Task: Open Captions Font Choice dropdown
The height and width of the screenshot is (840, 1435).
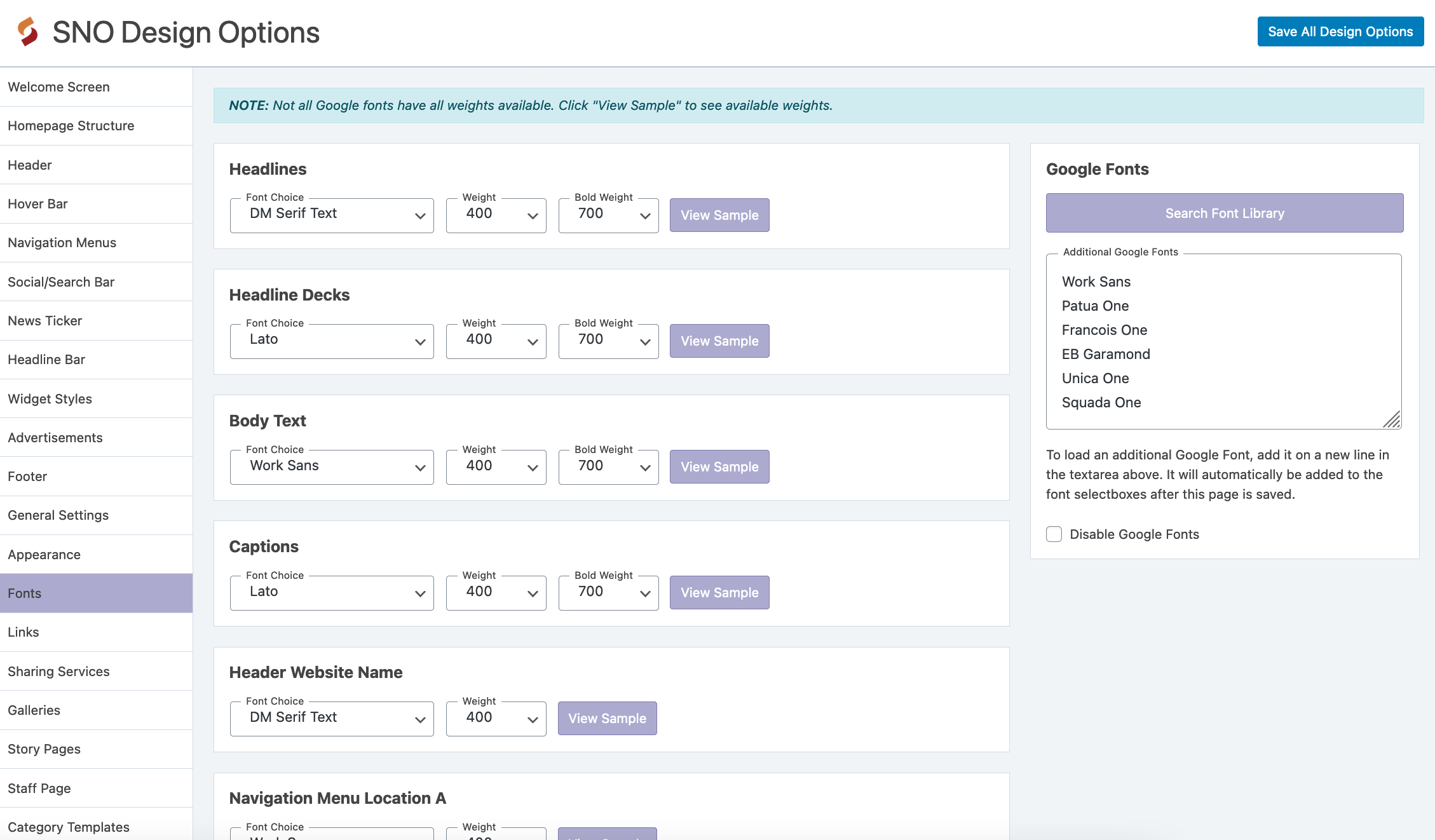Action: pos(332,593)
